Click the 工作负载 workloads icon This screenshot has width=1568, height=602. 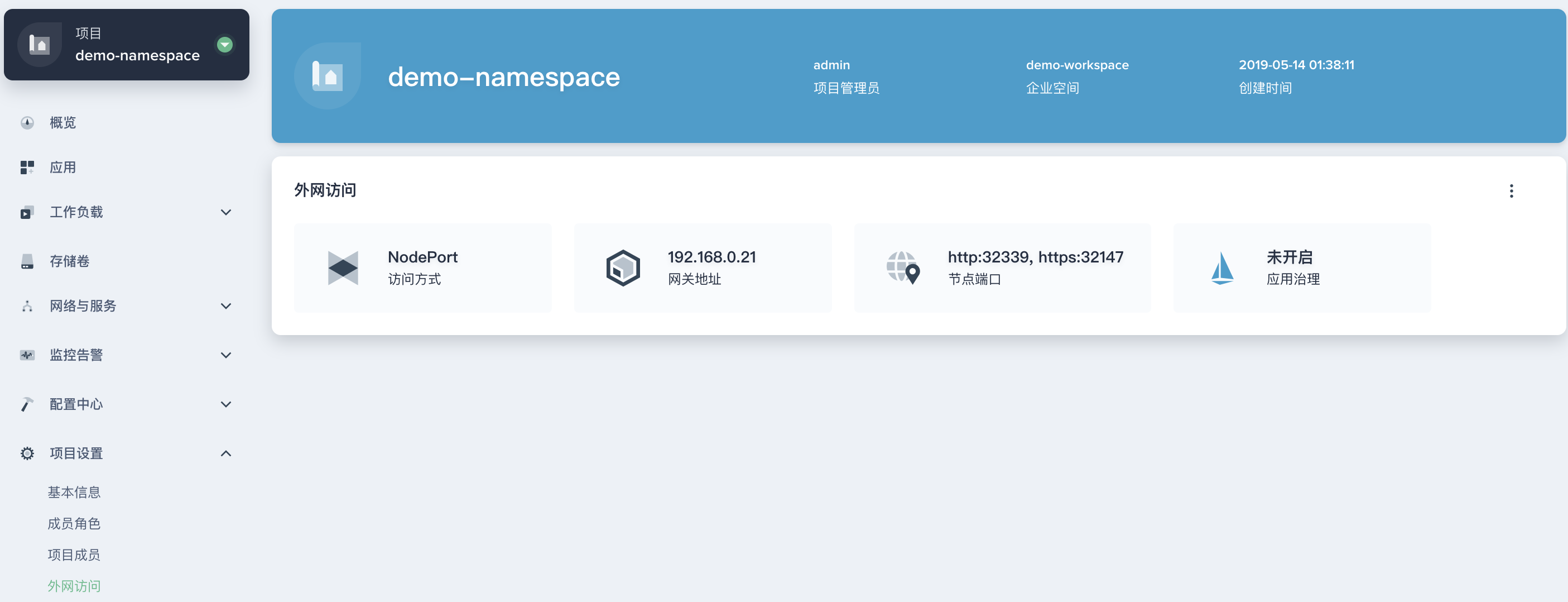click(x=27, y=212)
